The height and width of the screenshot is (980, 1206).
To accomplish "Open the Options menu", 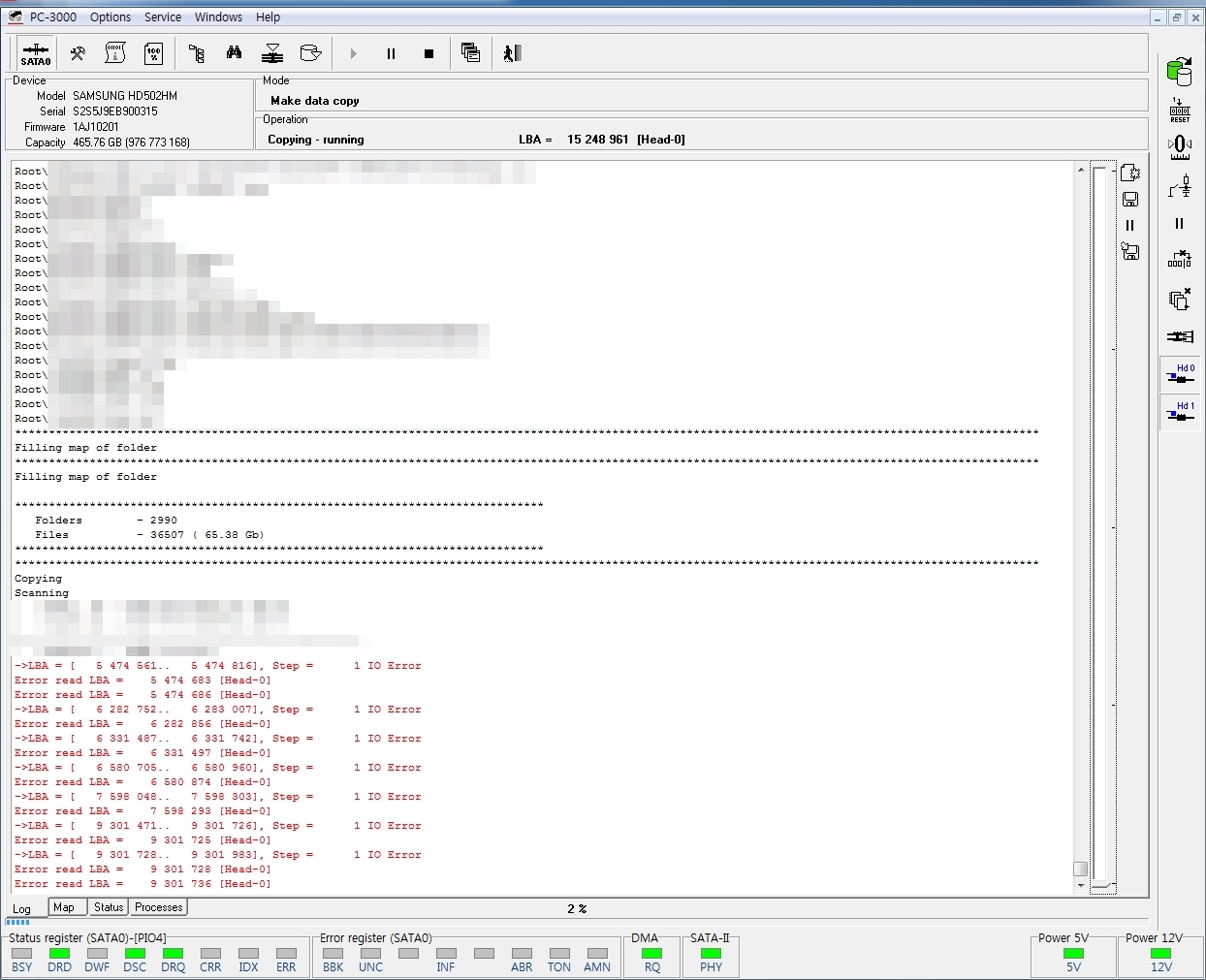I will pos(111,17).
